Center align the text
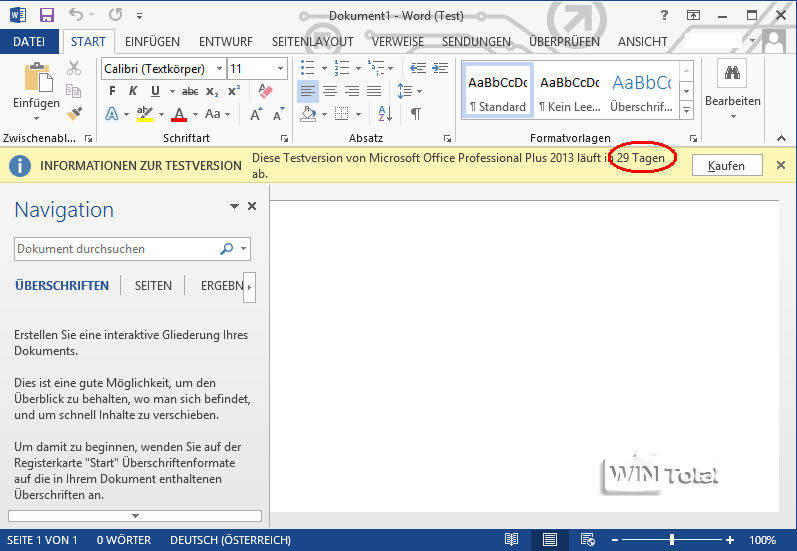 point(330,91)
